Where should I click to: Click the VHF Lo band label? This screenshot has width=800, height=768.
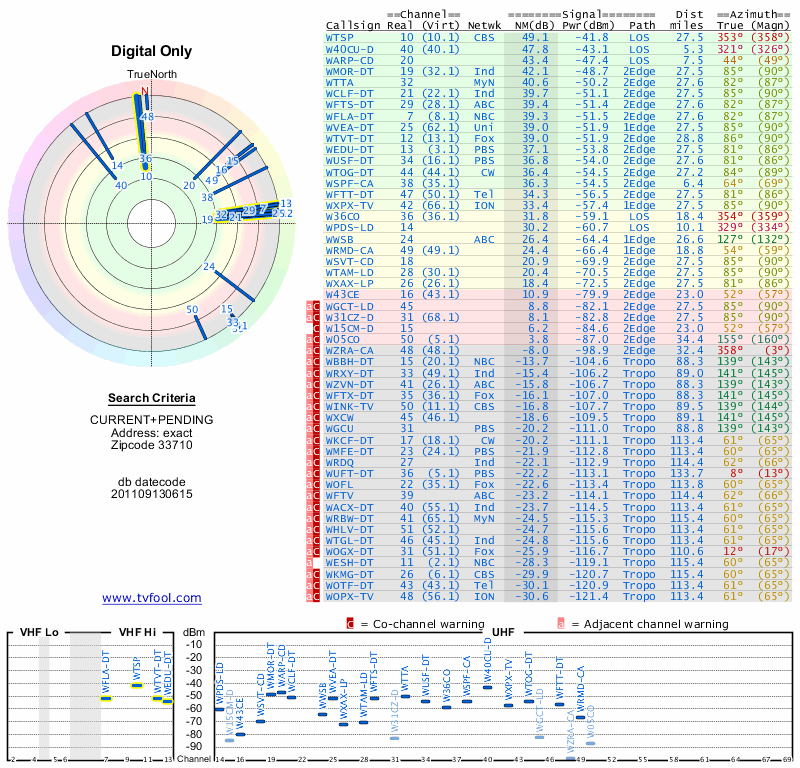click(39, 632)
